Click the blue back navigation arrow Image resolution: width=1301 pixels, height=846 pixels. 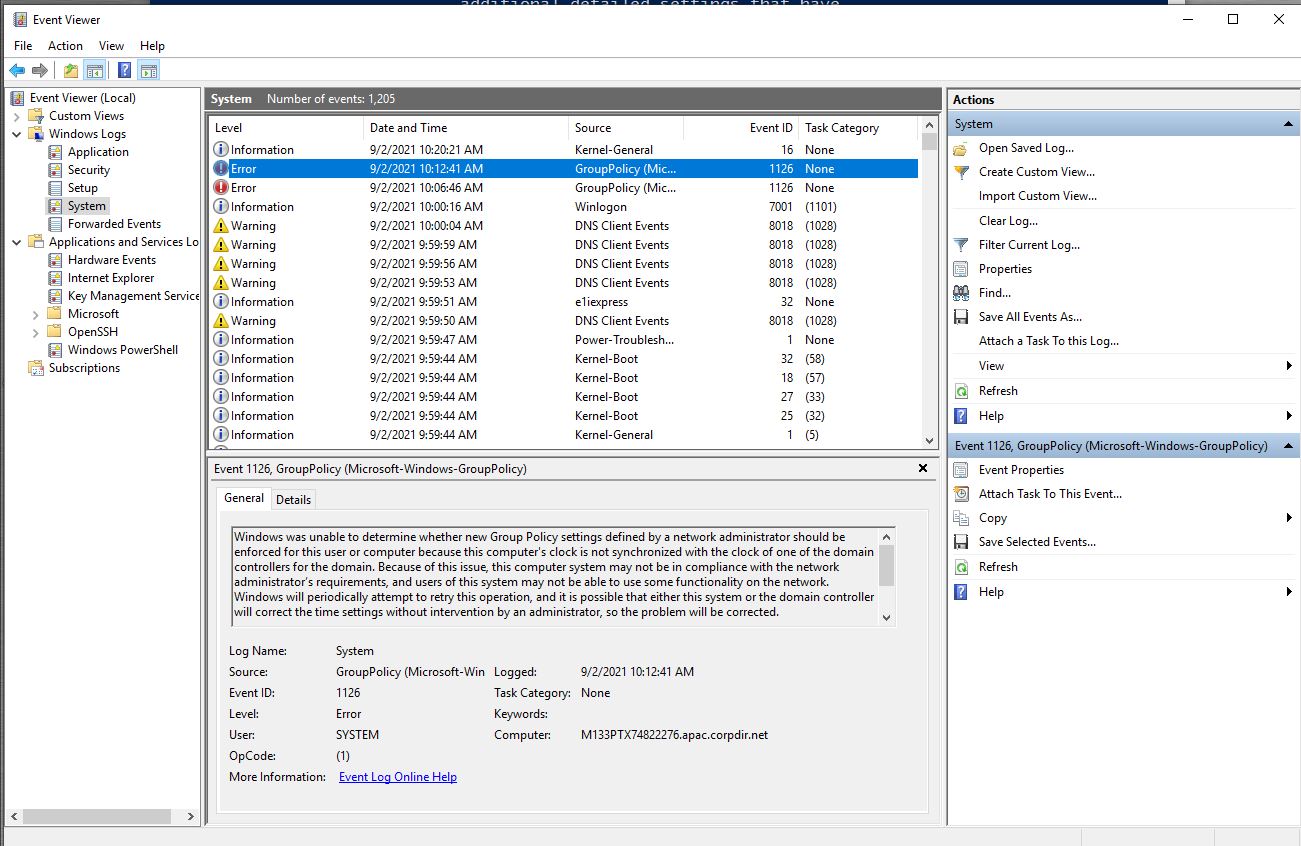(16, 69)
